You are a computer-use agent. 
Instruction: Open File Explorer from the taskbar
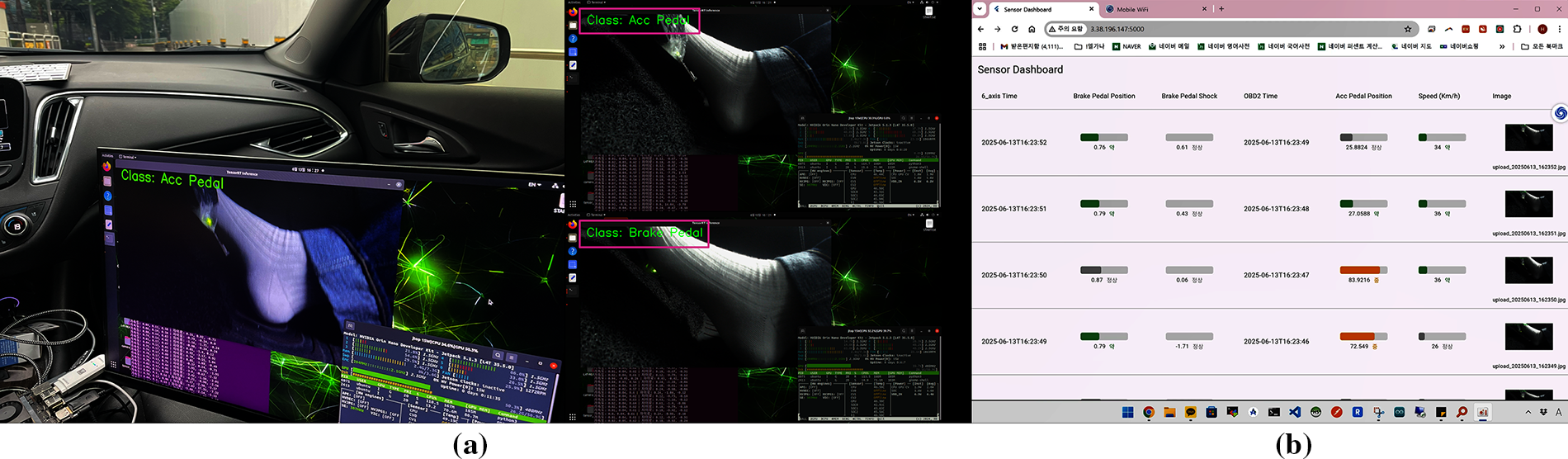pos(1169,412)
